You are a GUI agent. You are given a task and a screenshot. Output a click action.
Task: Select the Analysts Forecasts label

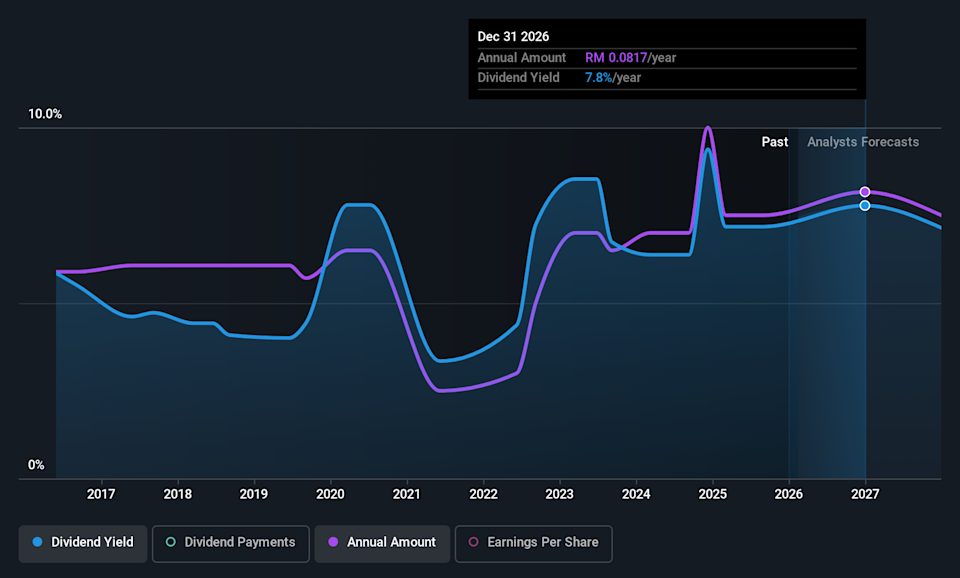[862, 142]
